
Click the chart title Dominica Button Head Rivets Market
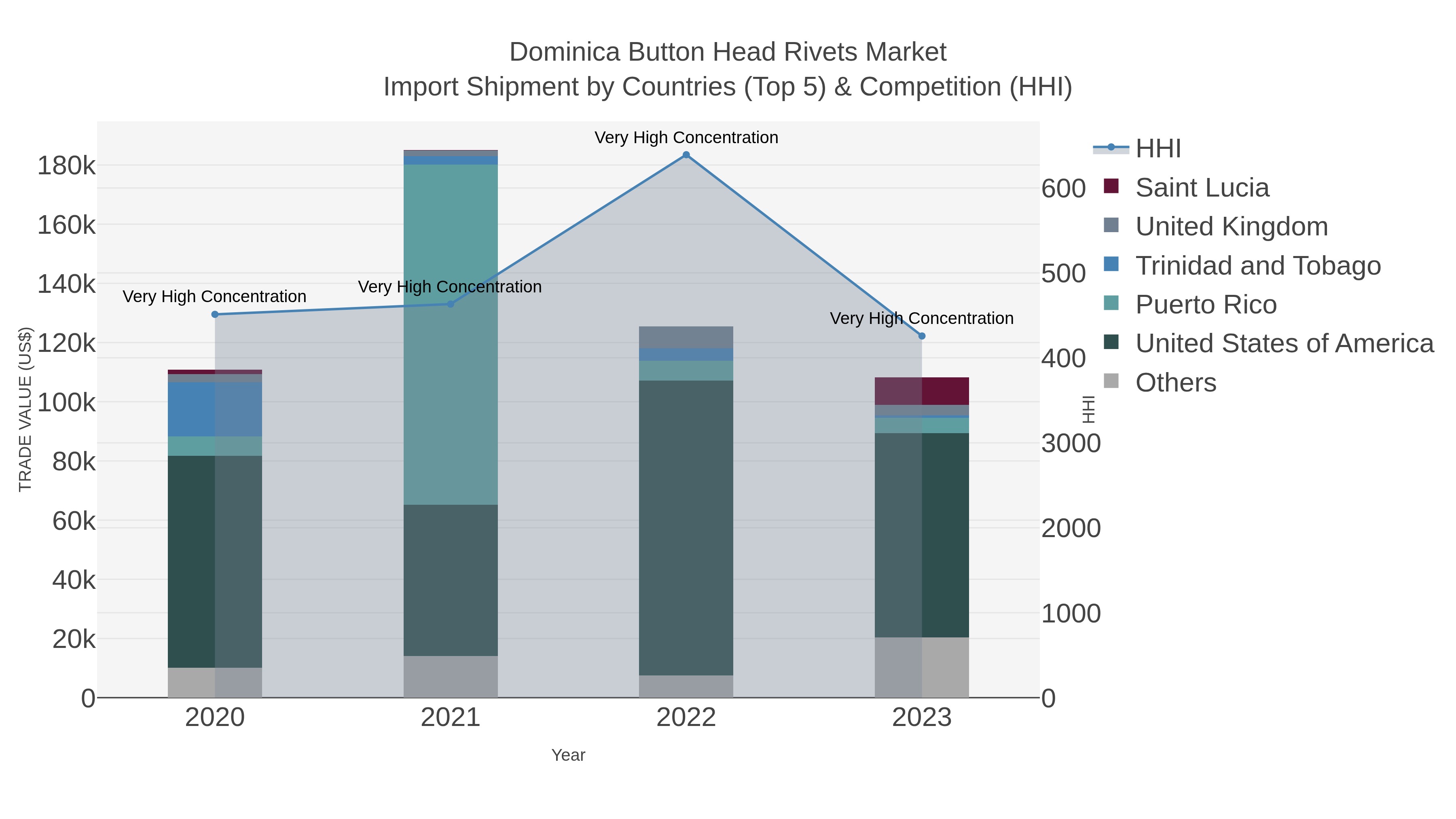728,52
